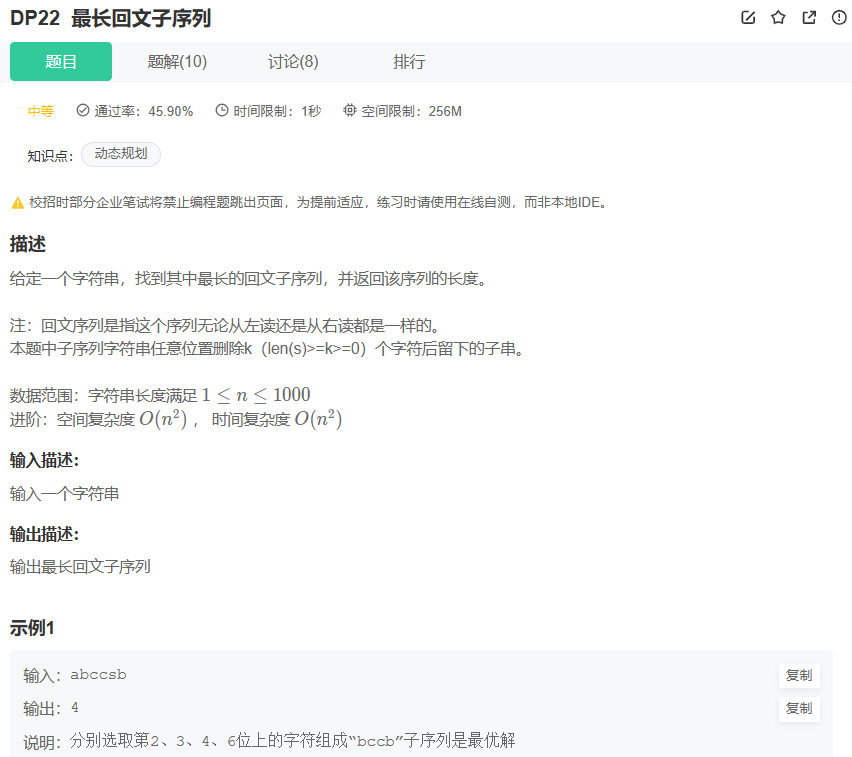Select the 动态规划 knowledge tag
This screenshot has height=757, width=852.
tap(120, 154)
